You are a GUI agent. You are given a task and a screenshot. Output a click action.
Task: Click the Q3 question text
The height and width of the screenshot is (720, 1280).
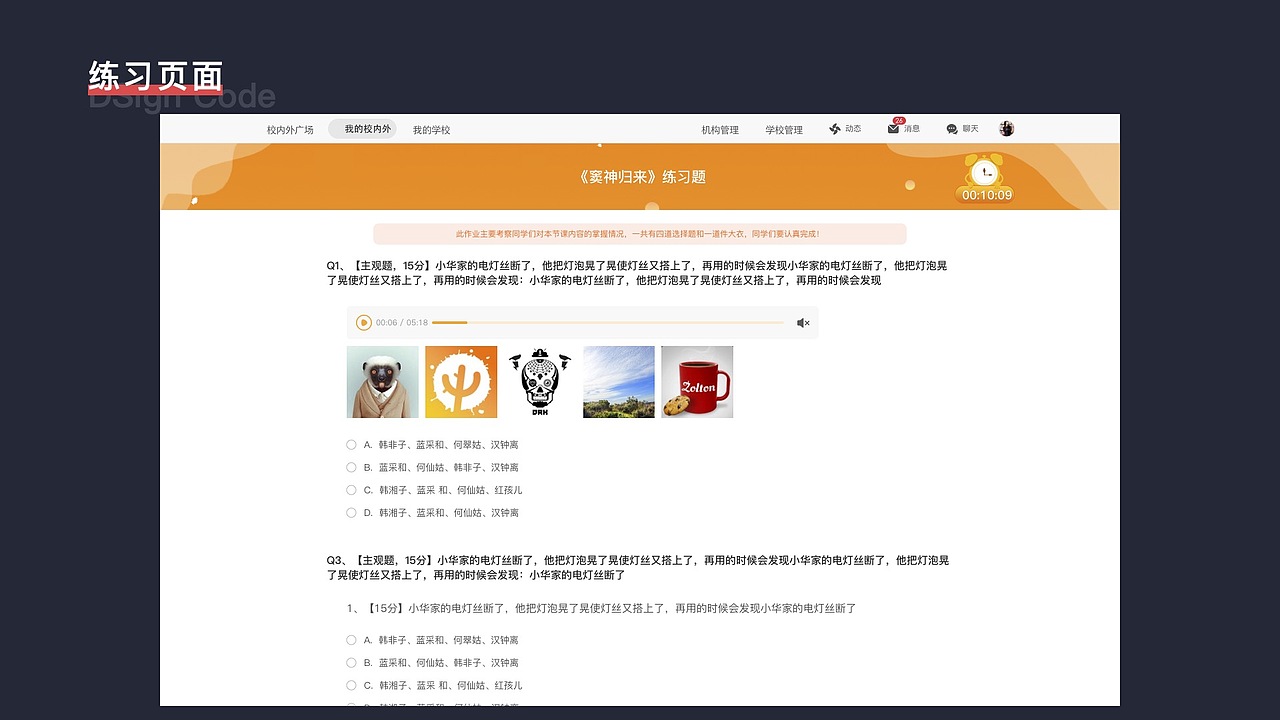[x=638, y=568]
